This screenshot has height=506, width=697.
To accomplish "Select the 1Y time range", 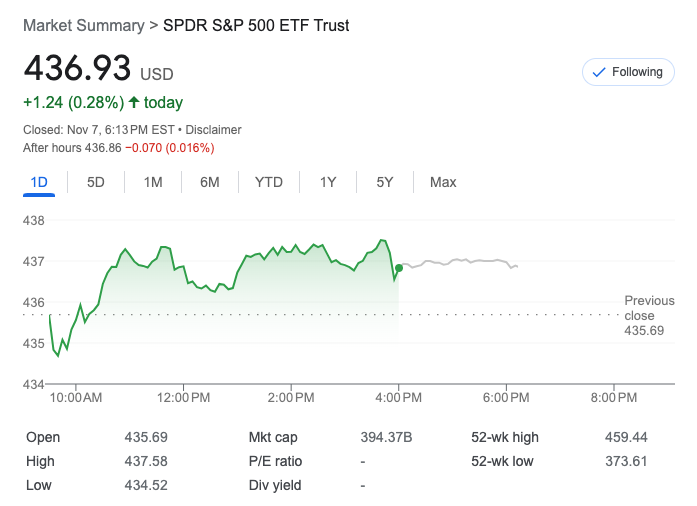I will tap(328, 182).
